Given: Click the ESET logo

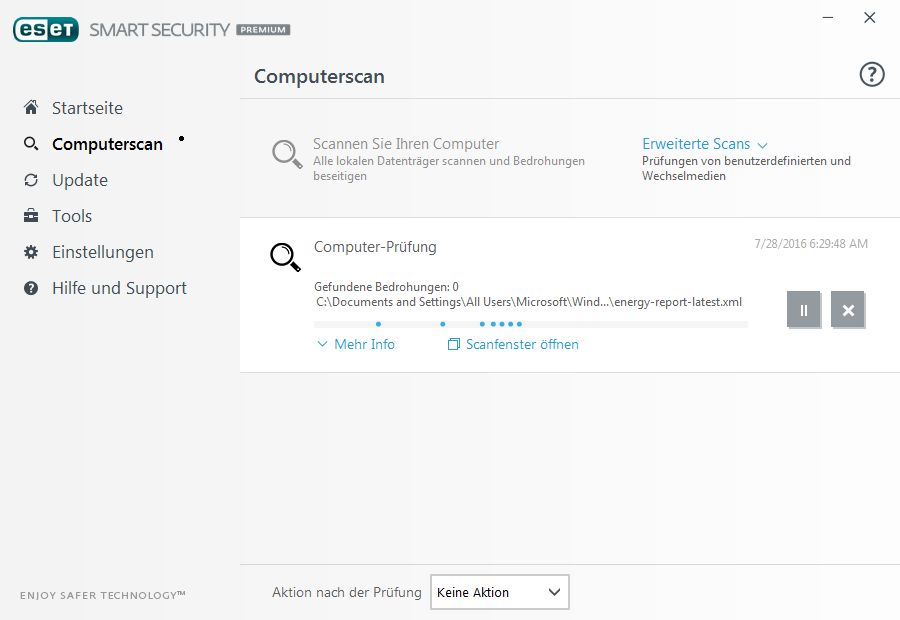Looking at the screenshot, I should point(46,29).
